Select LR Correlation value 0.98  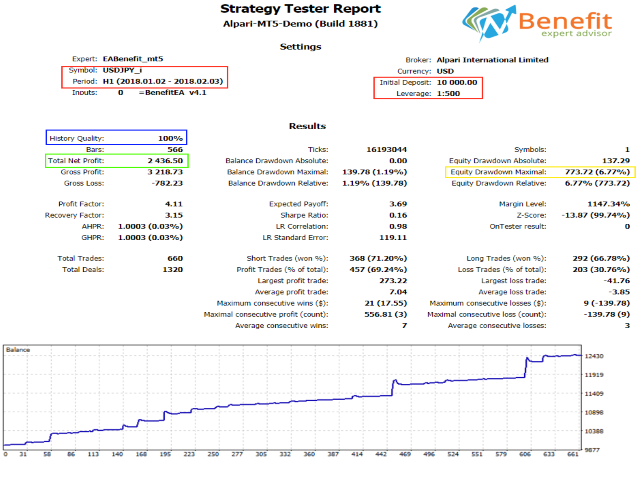coord(398,226)
